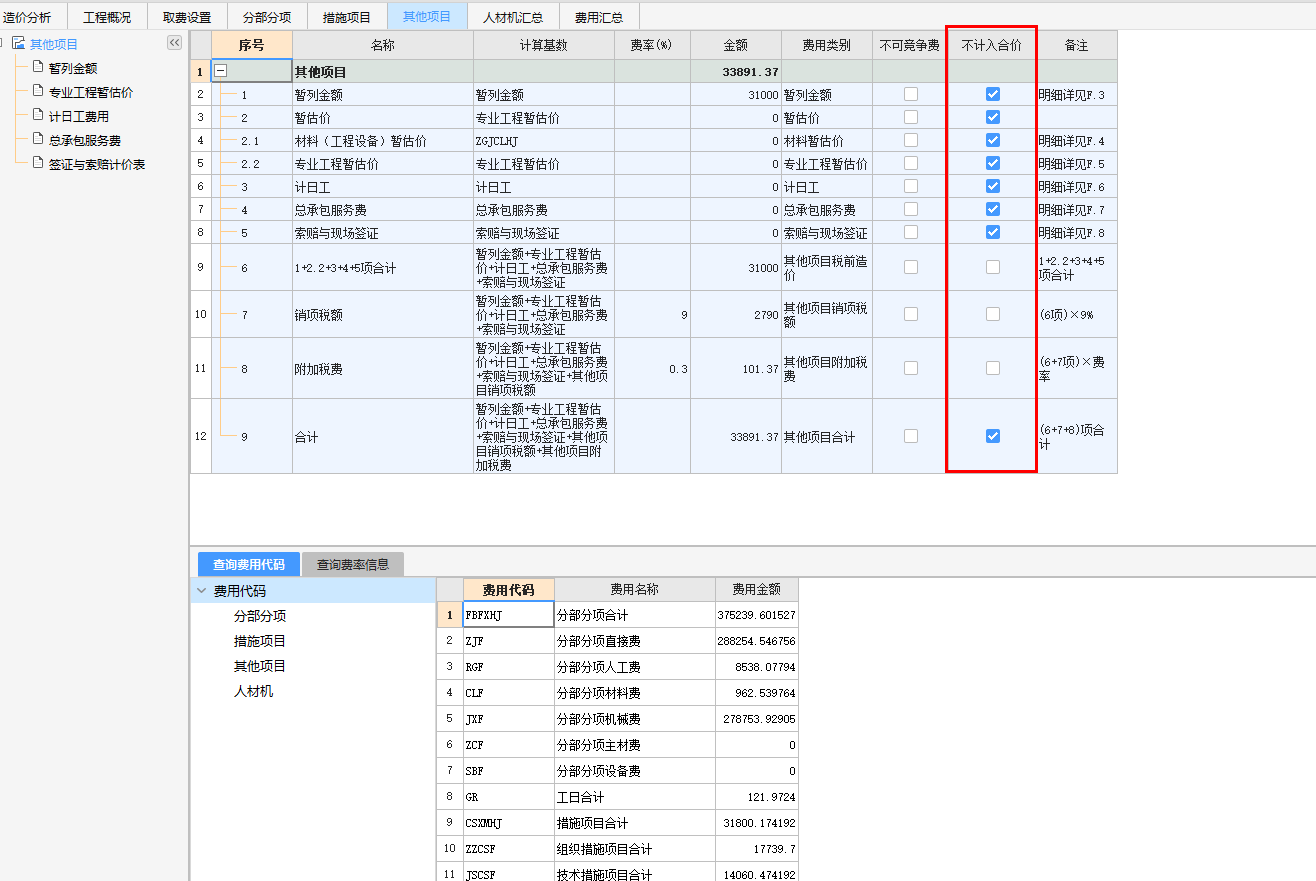Click the 序号 column header
The image size is (1316, 881).
click(x=252, y=45)
